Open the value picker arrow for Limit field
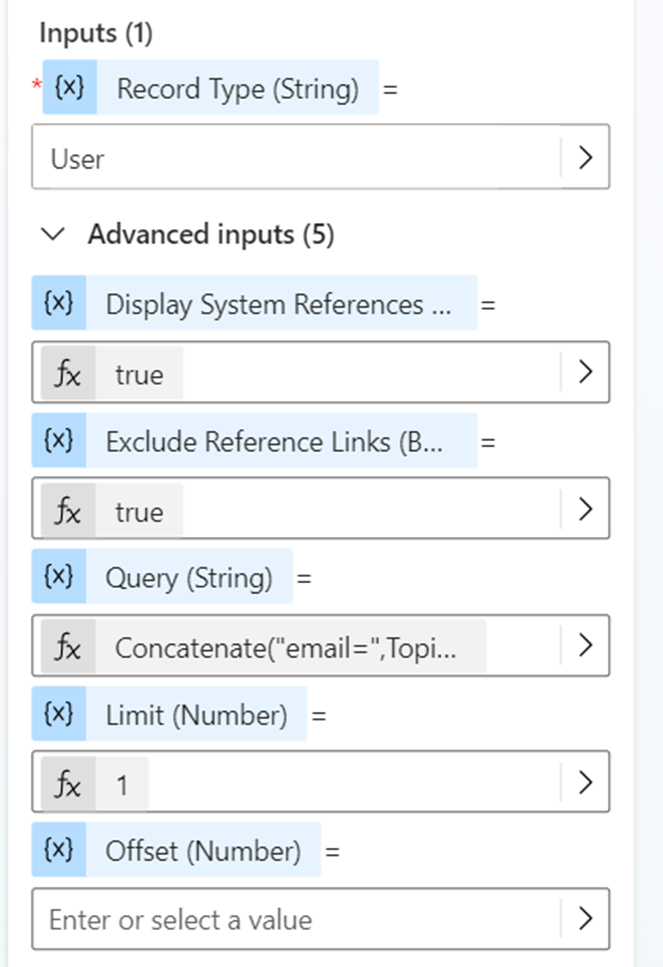The image size is (663, 967). click(x=586, y=784)
